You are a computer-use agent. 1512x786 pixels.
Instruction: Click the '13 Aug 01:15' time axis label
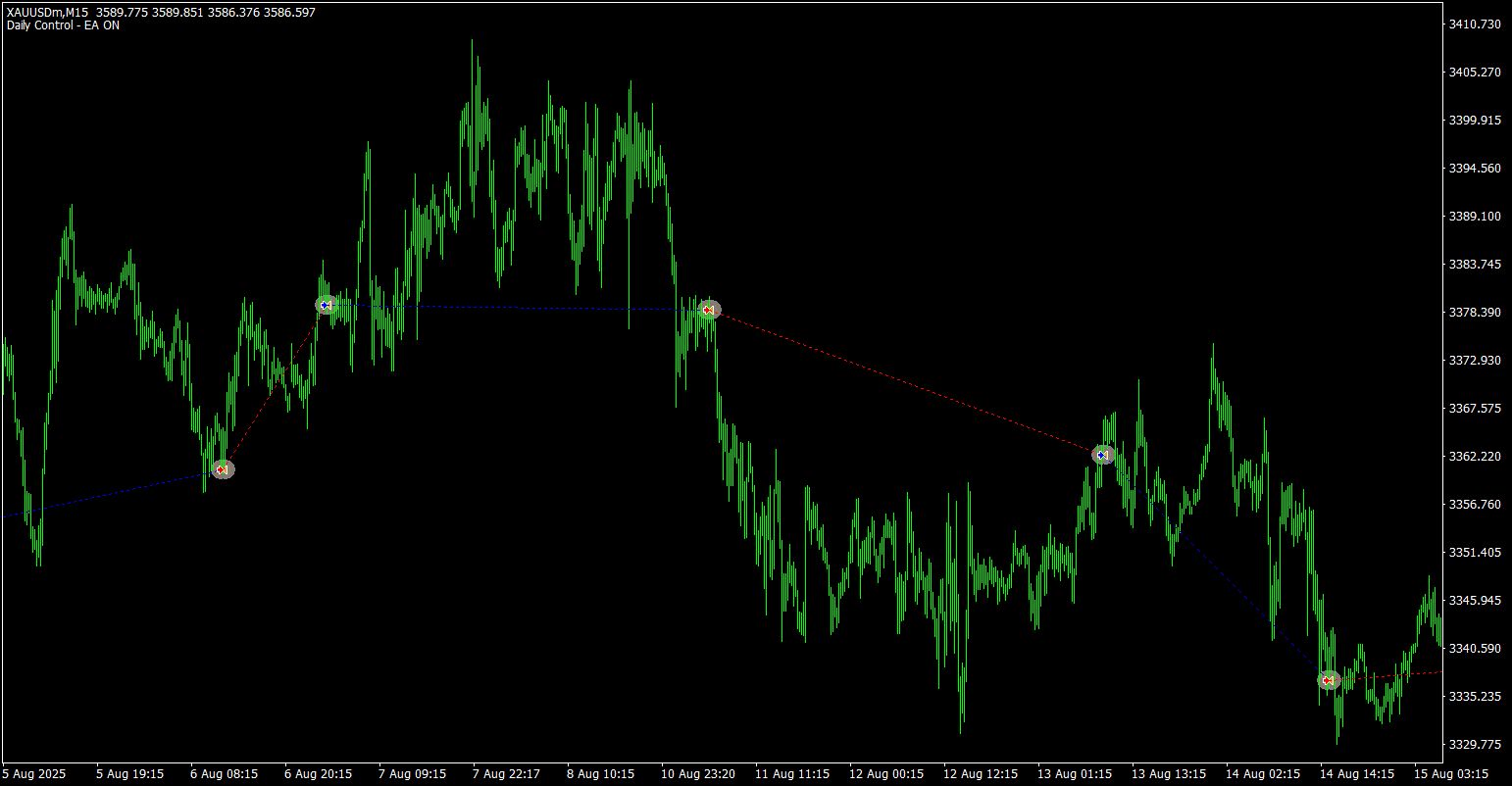[x=1075, y=773]
